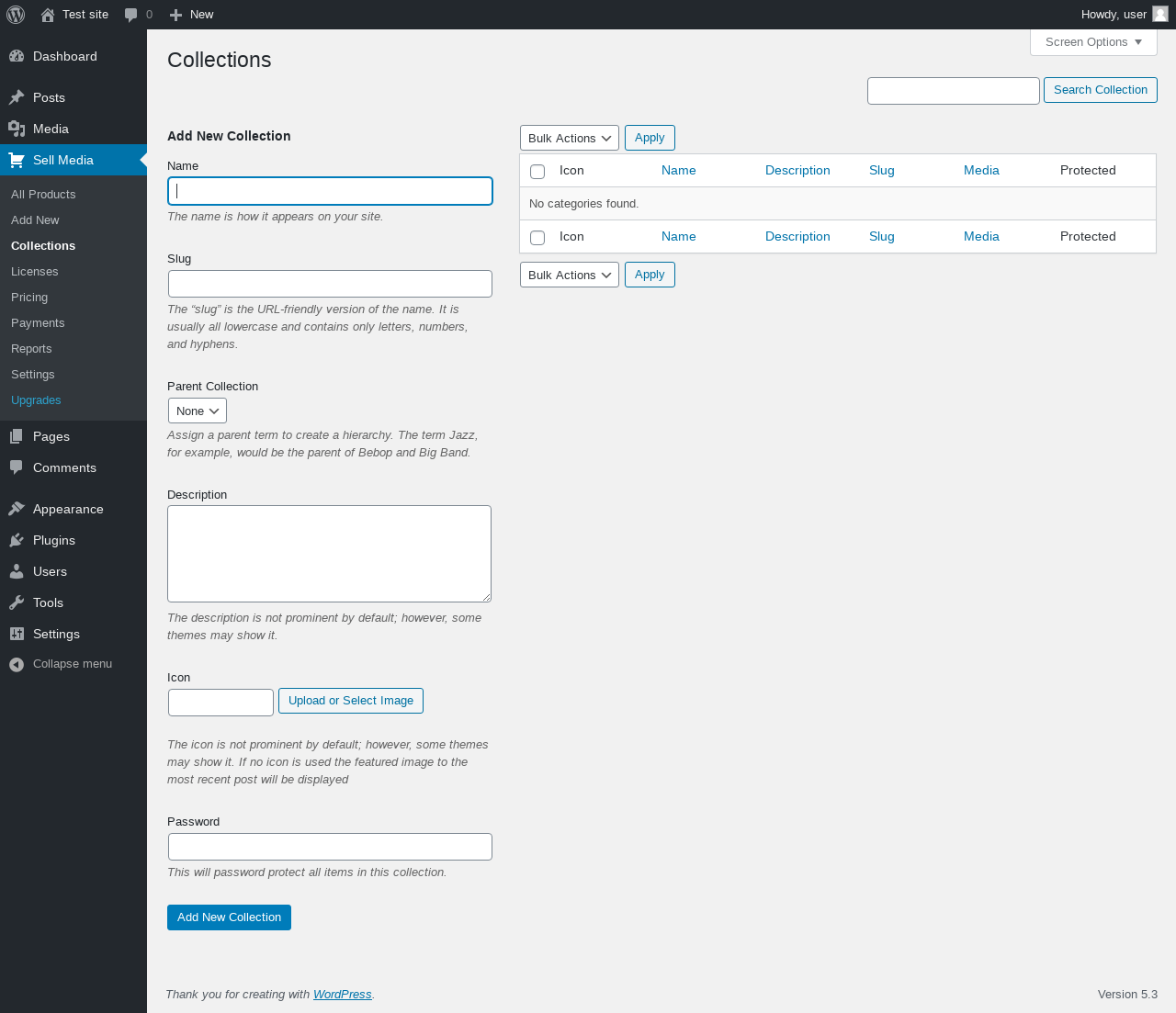Image resolution: width=1176 pixels, height=1013 pixels.
Task: Click the Plugins plug icon
Action: [x=17, y=540]
